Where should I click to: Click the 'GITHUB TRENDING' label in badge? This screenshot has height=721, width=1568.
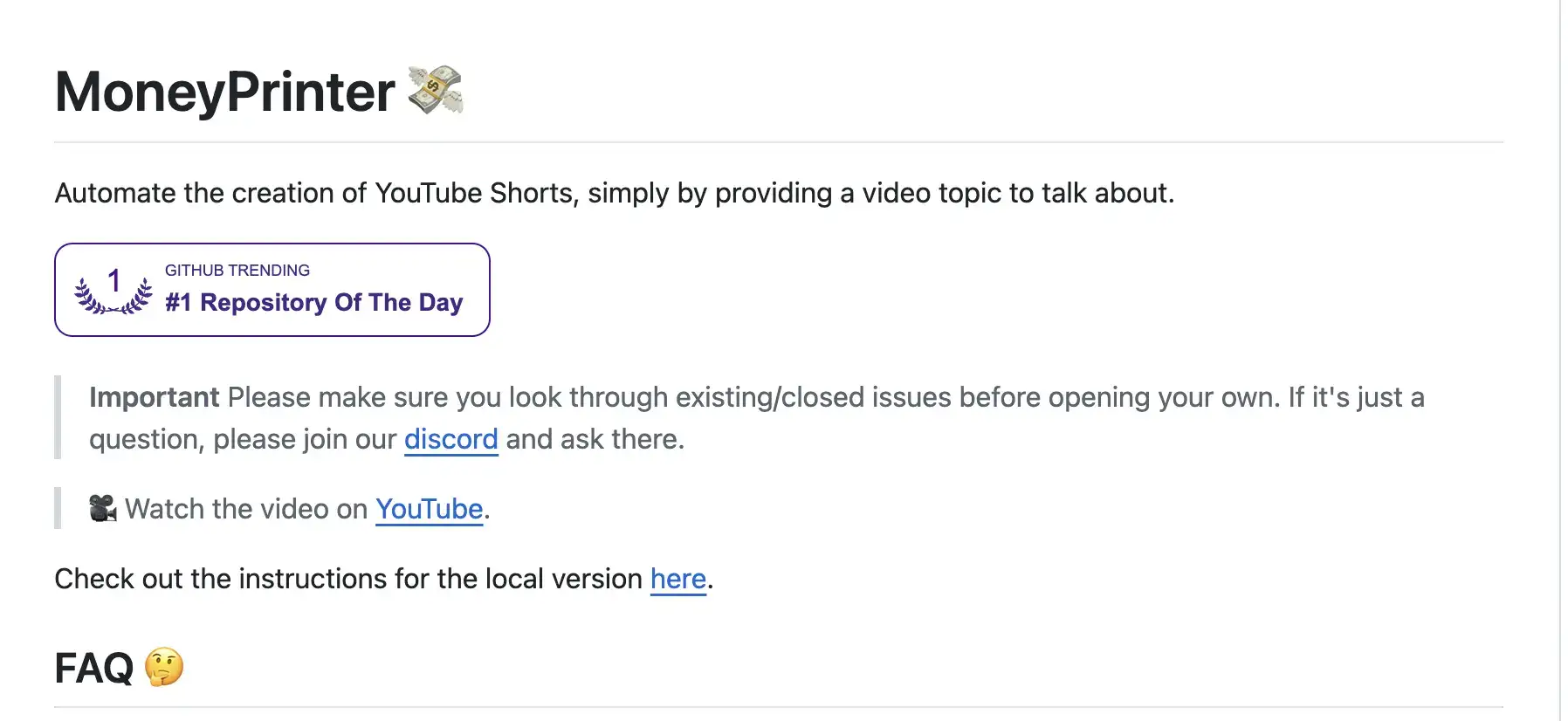(237, 271)
